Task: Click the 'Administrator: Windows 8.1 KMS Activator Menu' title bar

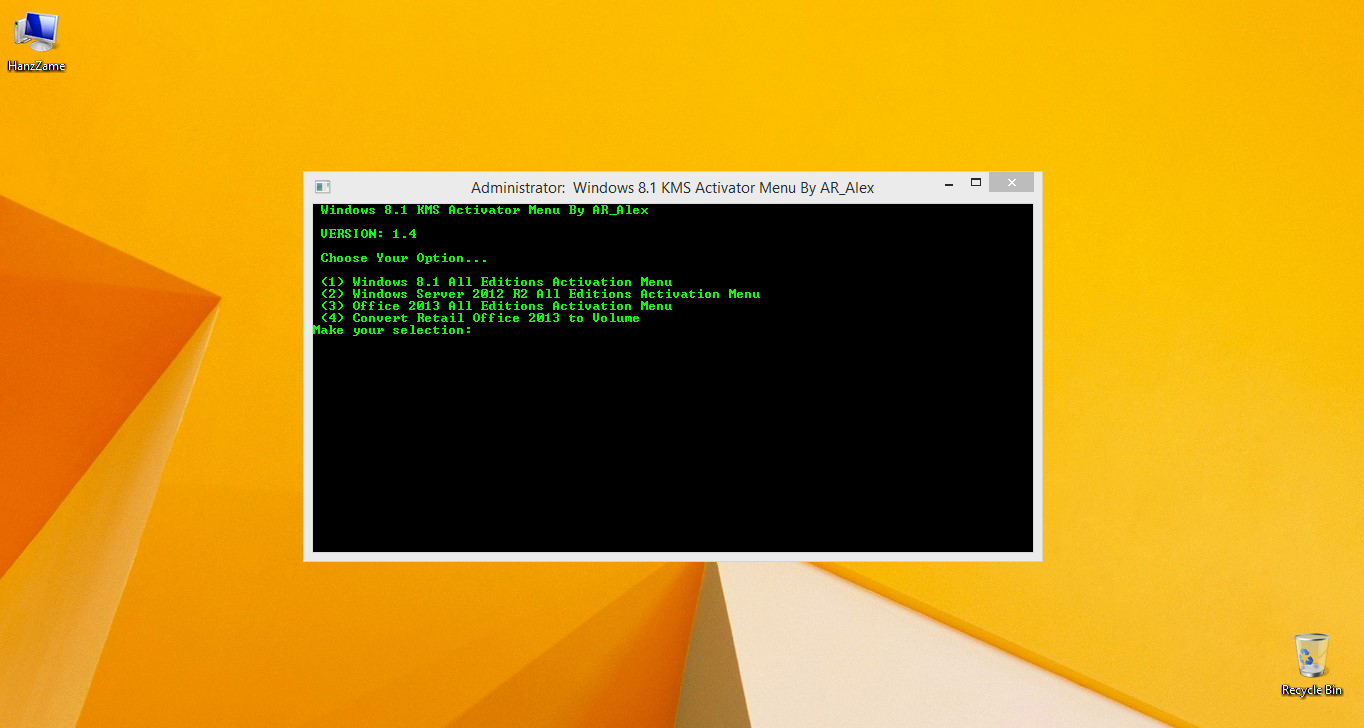Action: [x=672, y=187]
